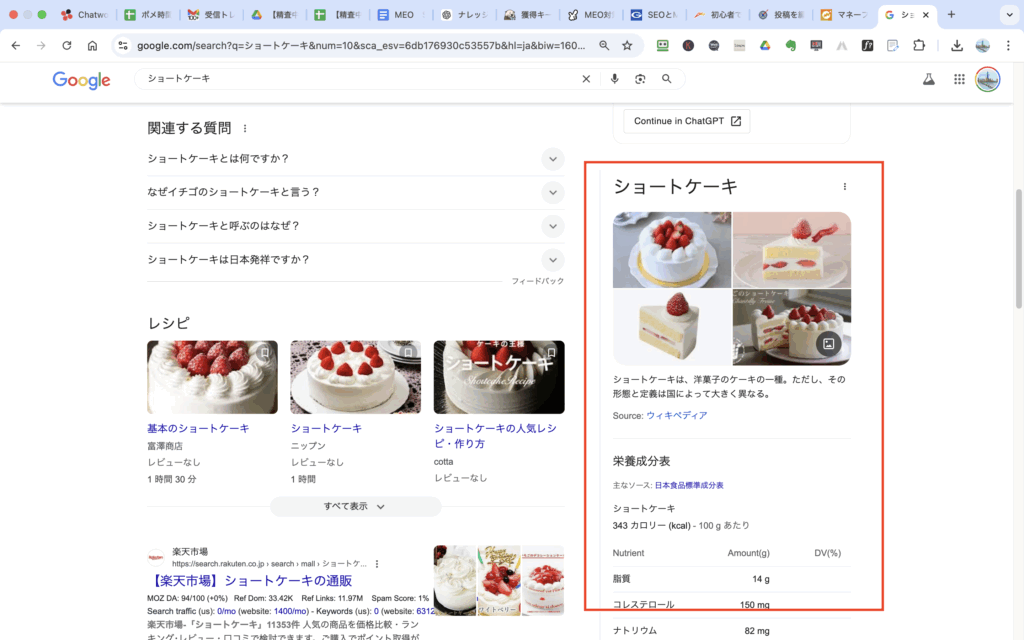This screenshot has width=1024, height=640.
Task: Show Chrome downloads
Action: coord(957,46)
